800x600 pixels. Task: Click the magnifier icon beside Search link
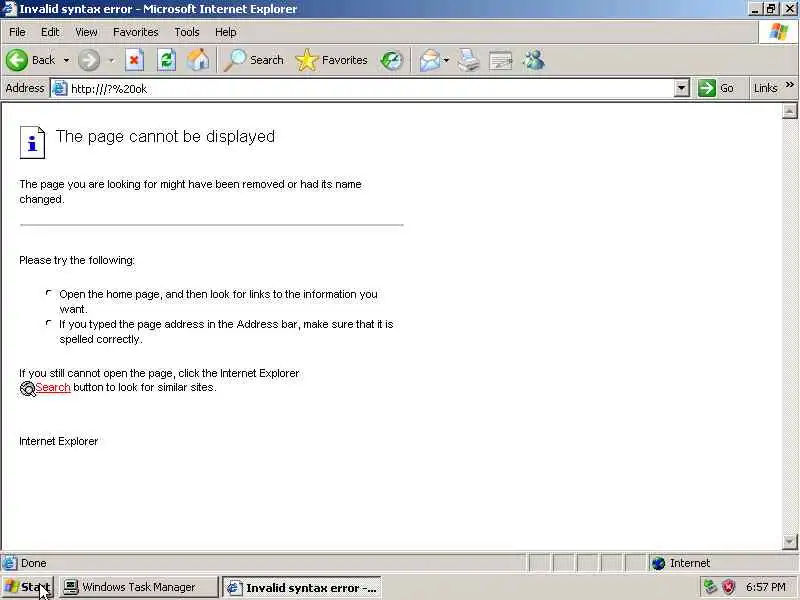tap(27, 389)
